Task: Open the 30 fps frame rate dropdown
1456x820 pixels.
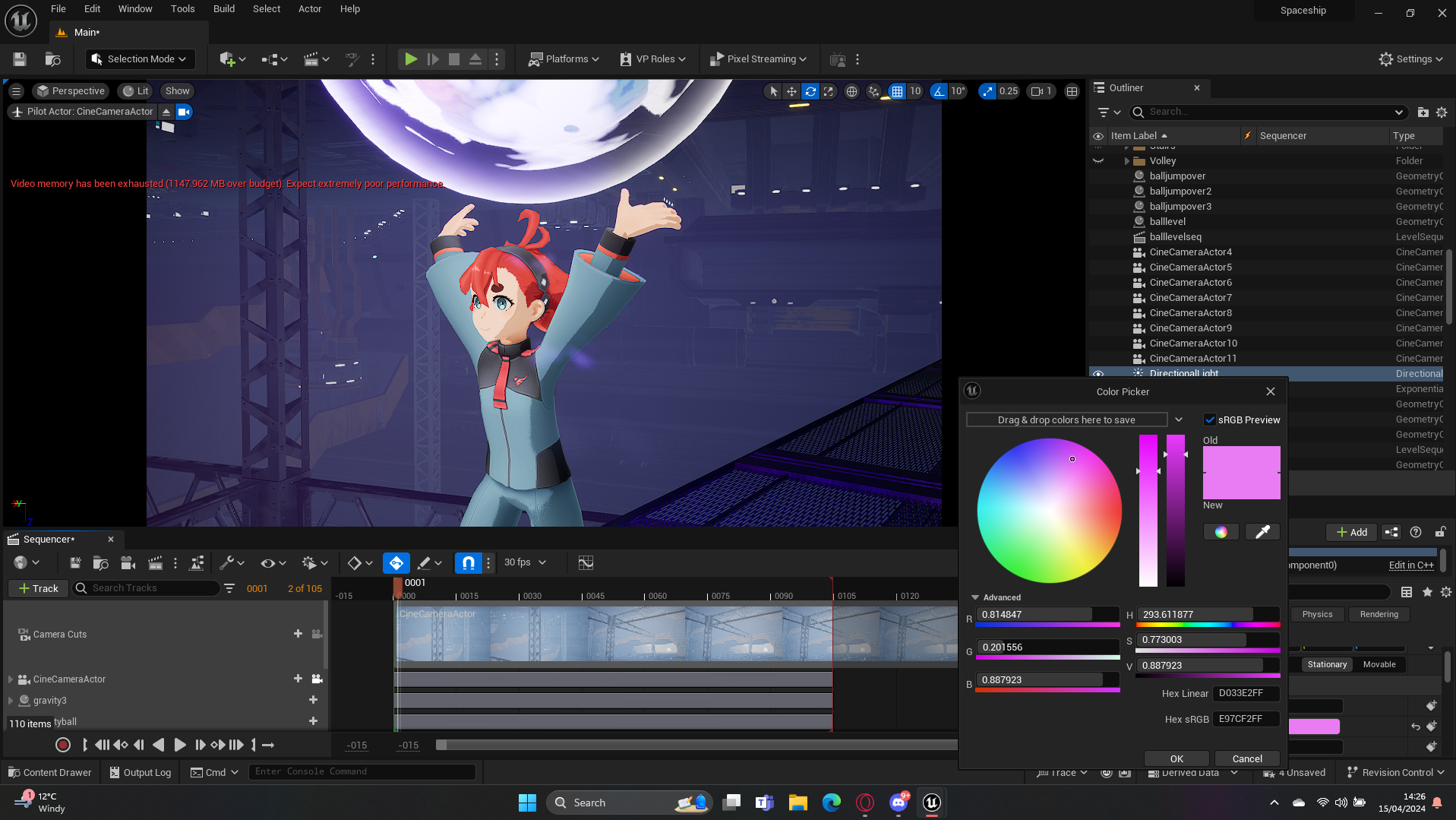Action: (525, 562)
